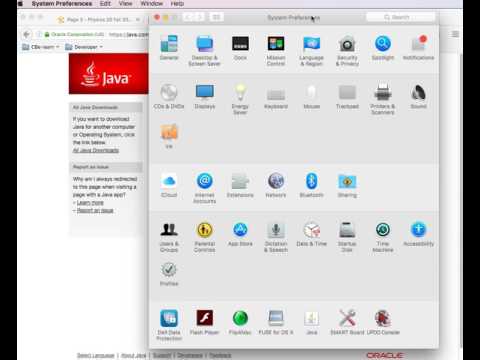Viewport: 480px width, 360px height.
Task: Click the Show All grid button
Action: click(x=216, y=17)
